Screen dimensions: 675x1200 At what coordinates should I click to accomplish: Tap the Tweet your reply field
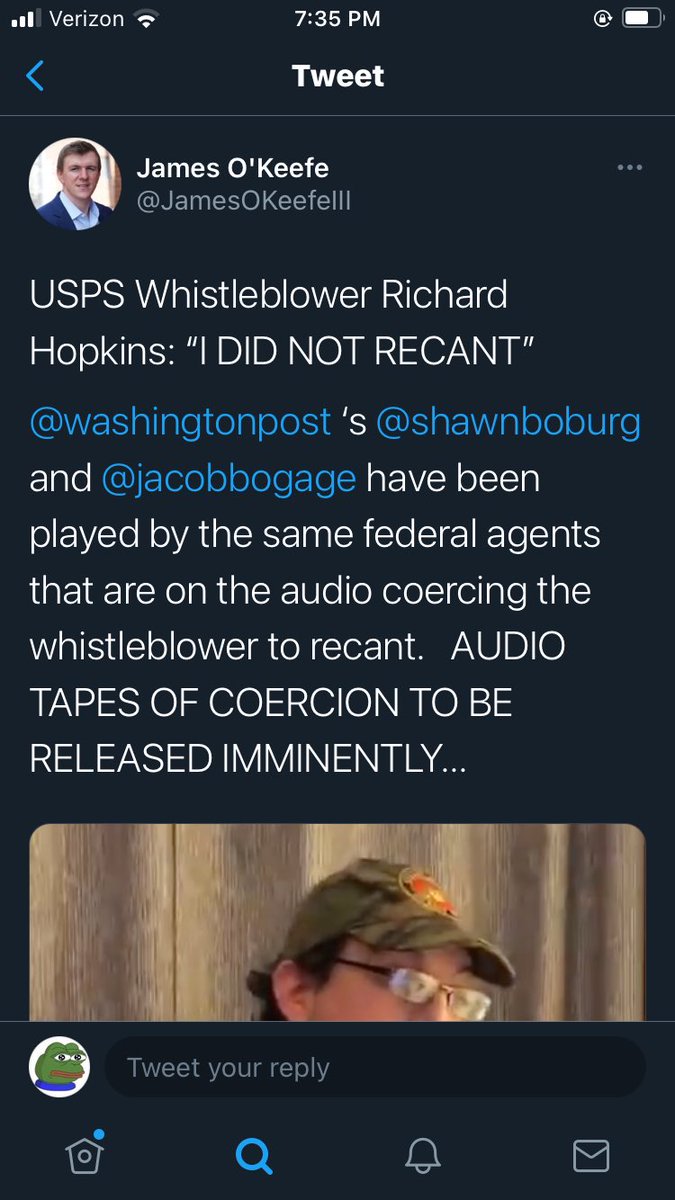(375, 1067)
